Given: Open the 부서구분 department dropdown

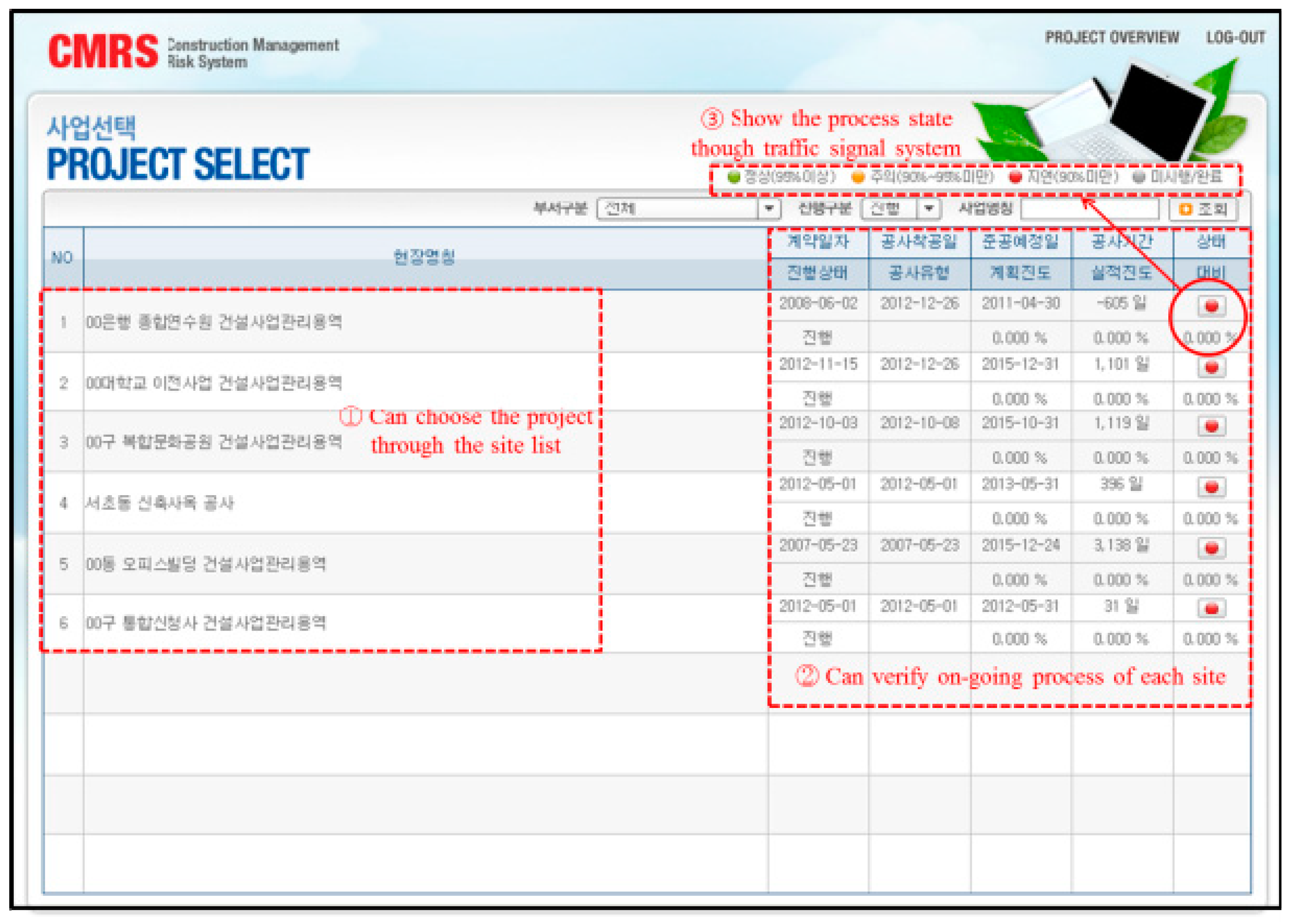Looking at the screenshot, I should click(x=688, y=209).
